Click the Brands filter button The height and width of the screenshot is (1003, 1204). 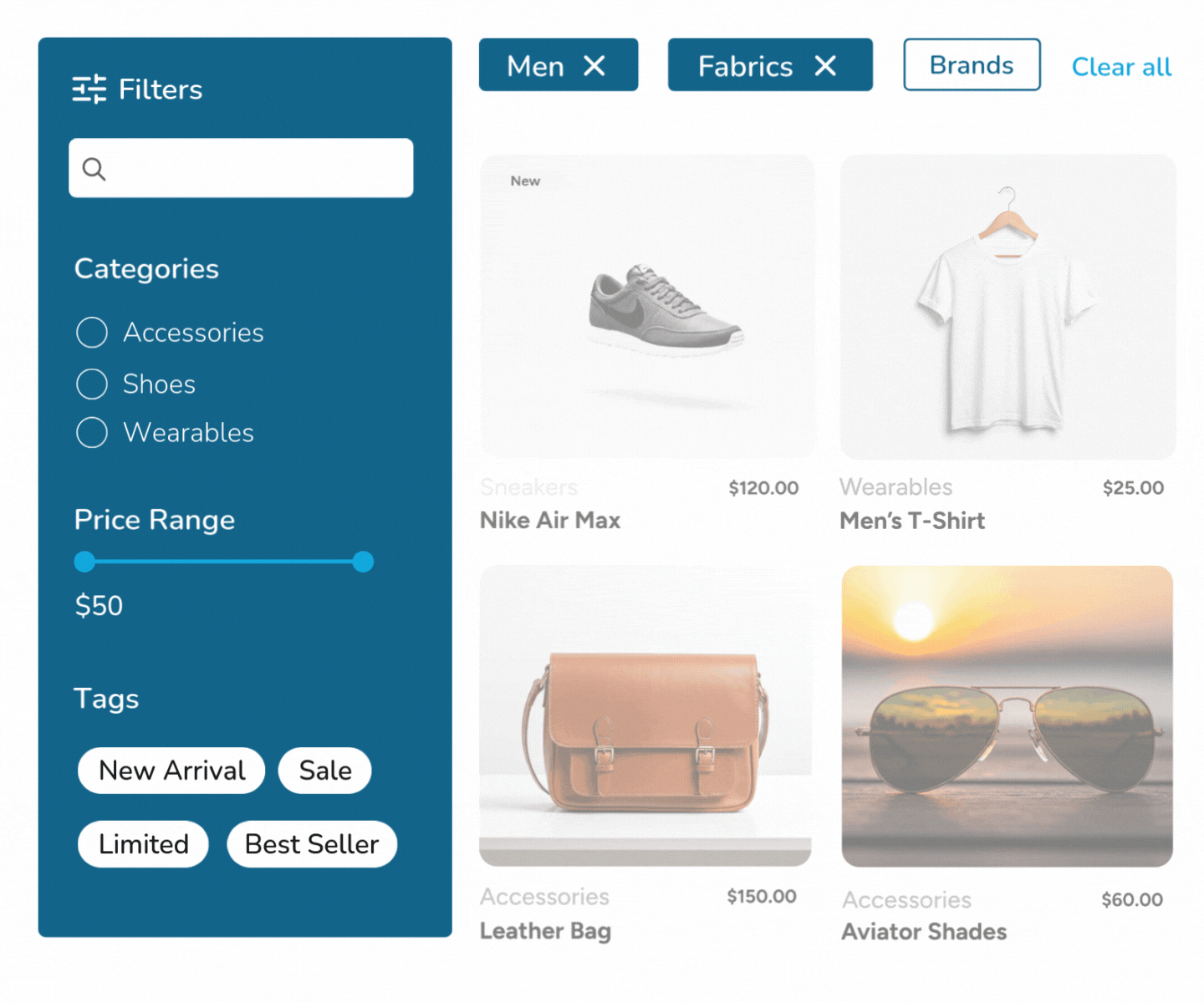(972, 64)
